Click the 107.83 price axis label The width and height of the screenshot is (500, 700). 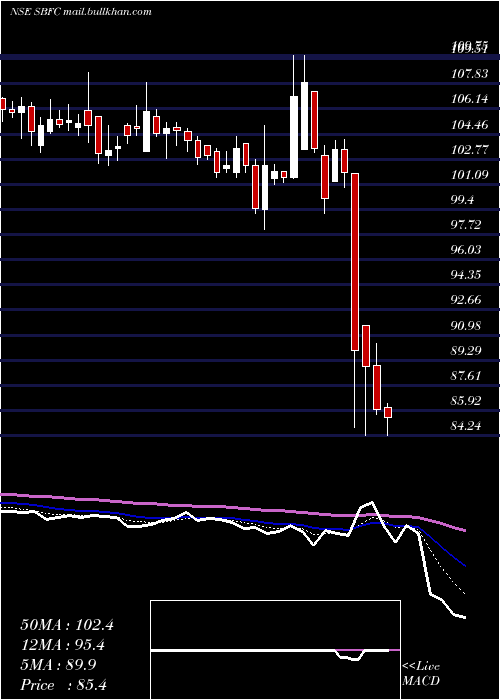(470, 74)
